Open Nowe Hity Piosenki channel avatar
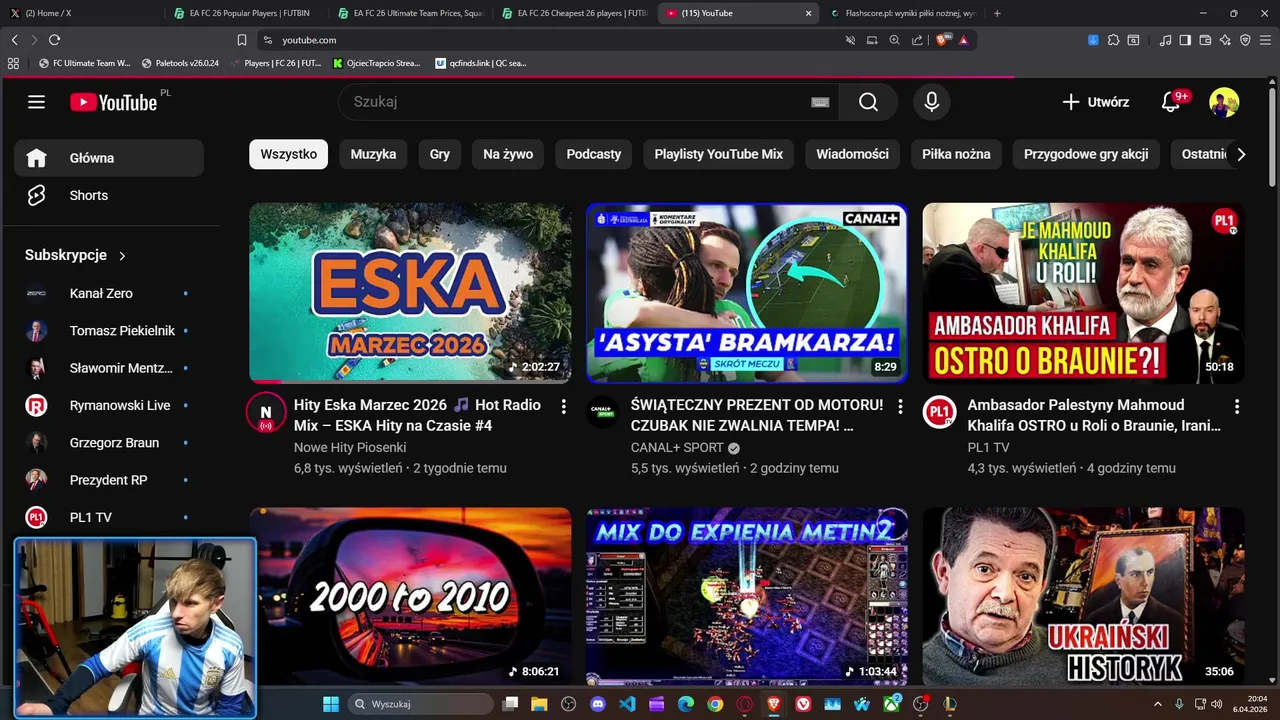The height and width of the screenshot is (720, 1280). 266,412
